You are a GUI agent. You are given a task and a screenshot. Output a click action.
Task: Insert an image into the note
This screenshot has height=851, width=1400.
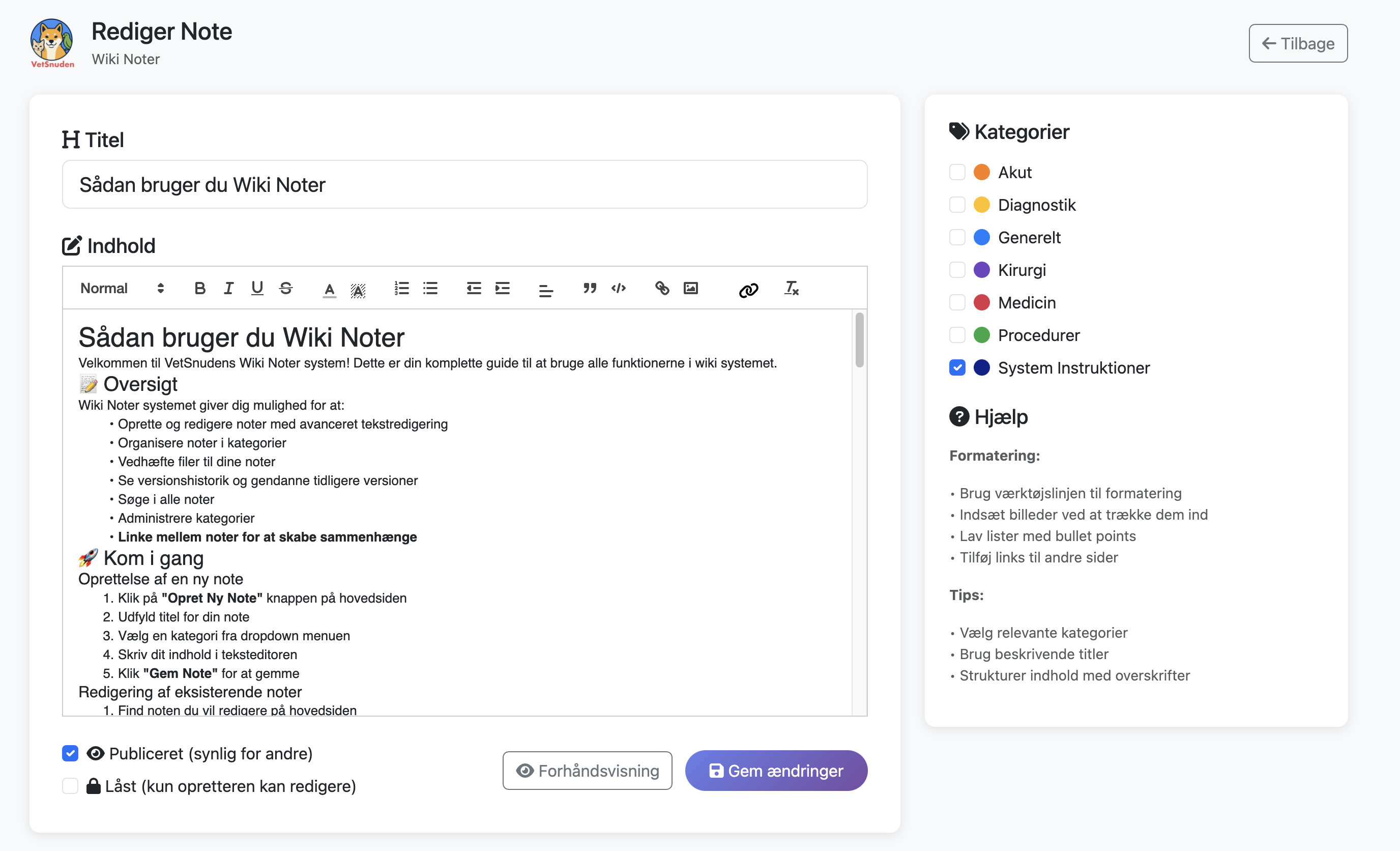click(x=690, y=288)
